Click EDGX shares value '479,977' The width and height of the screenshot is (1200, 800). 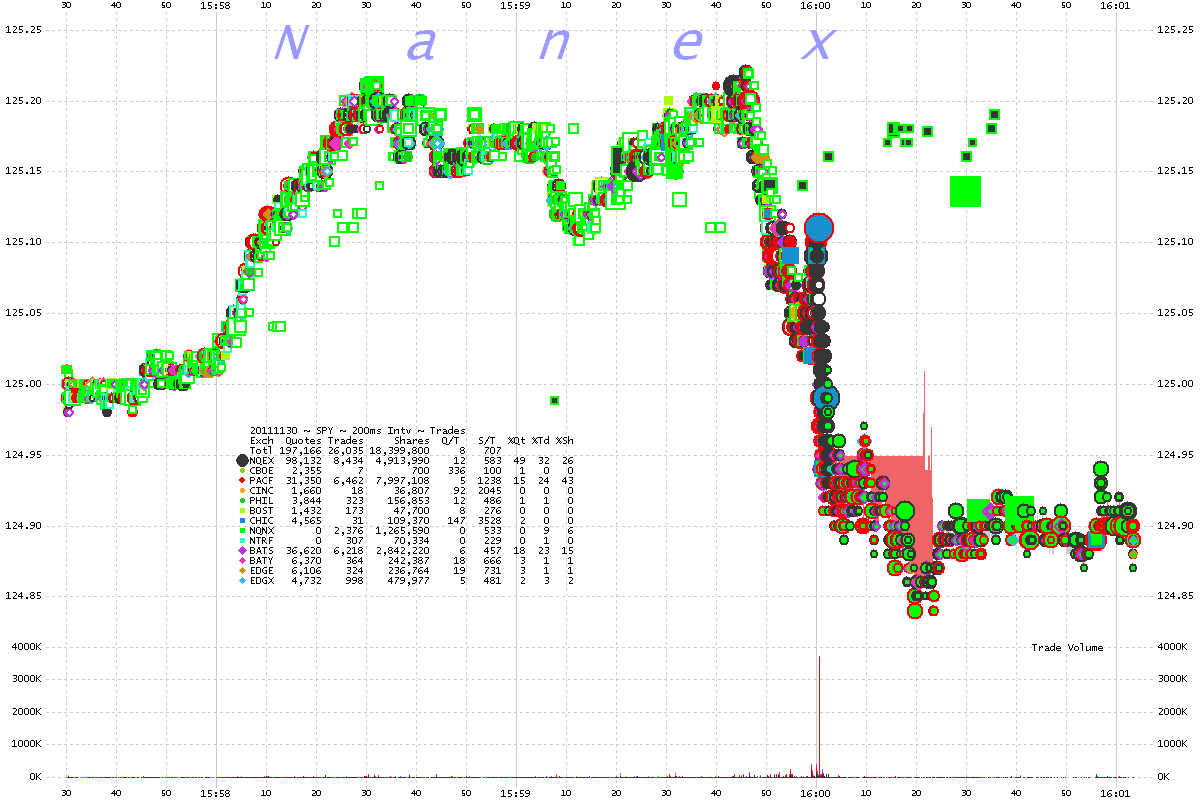(410, 580)
